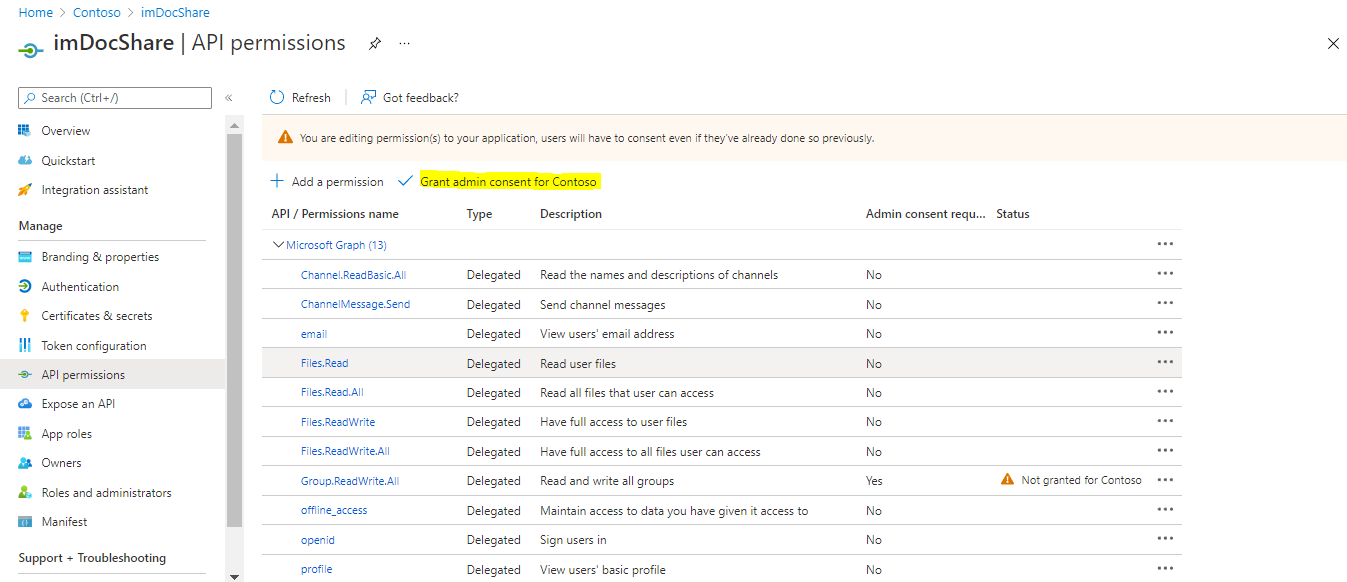
Task: Open the ellipsis menu for offline_access
Action: (x=1165, y=510)
